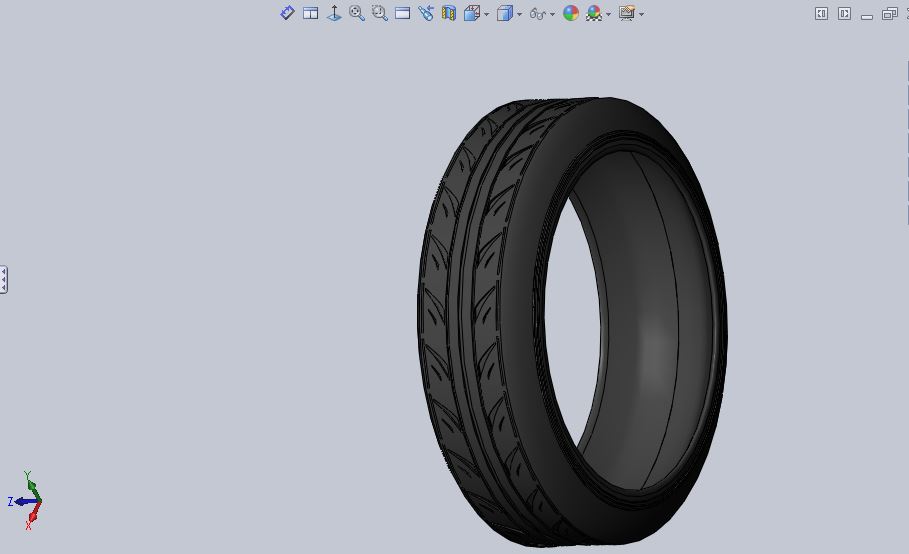
Task: Click the two-pane viewport layout icon
Action: pyautogui.click(x=311, y=13)
